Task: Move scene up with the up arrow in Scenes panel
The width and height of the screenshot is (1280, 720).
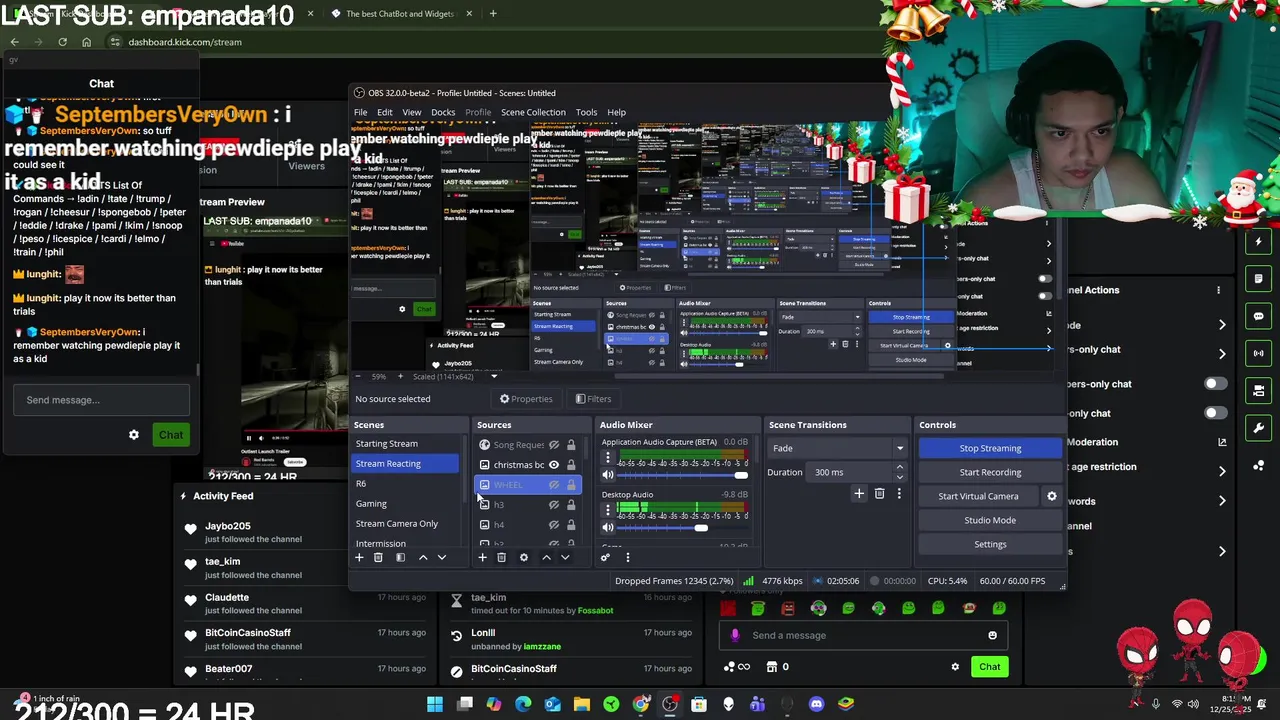Action: tap(423, 557)
